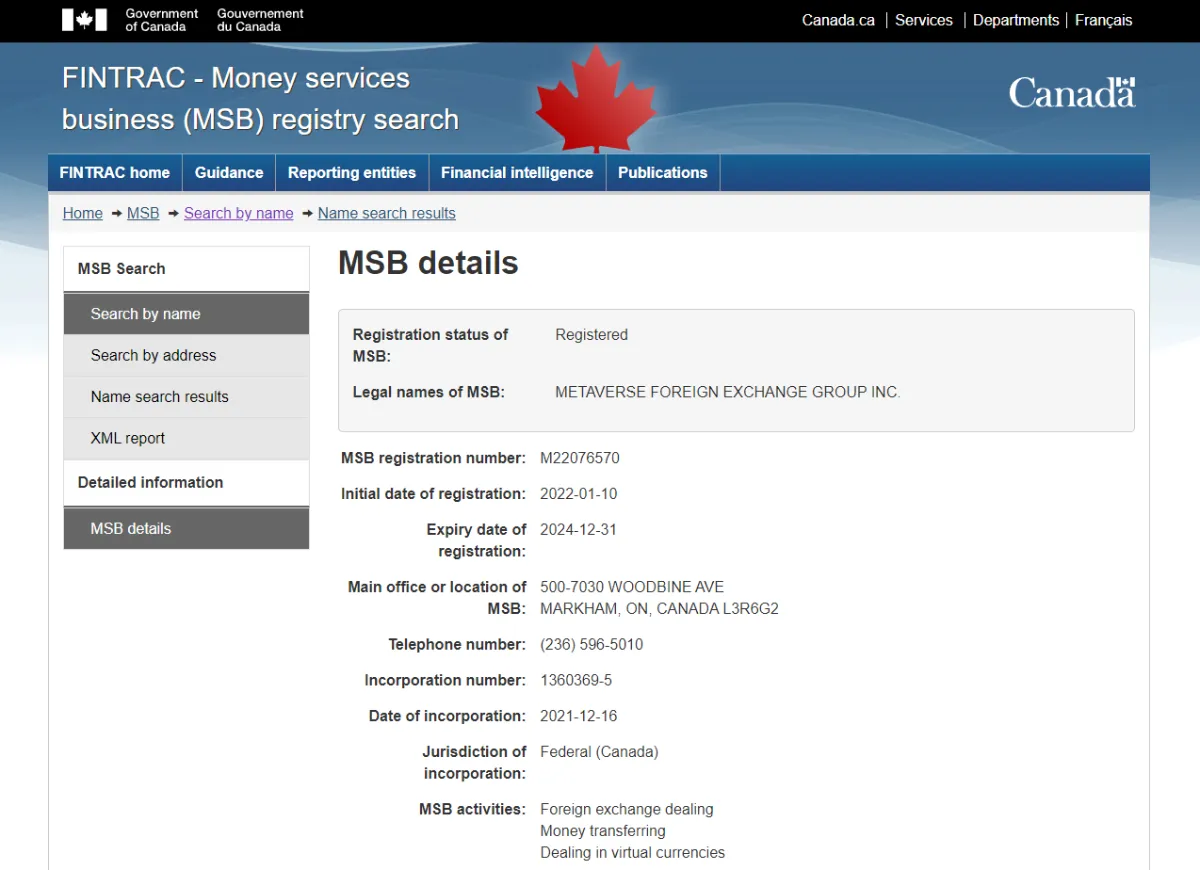Viewport: 1200px width, 870px height.
Task: Click the Jurisdiction of incorporation label
Action: (x=474, y=762)
